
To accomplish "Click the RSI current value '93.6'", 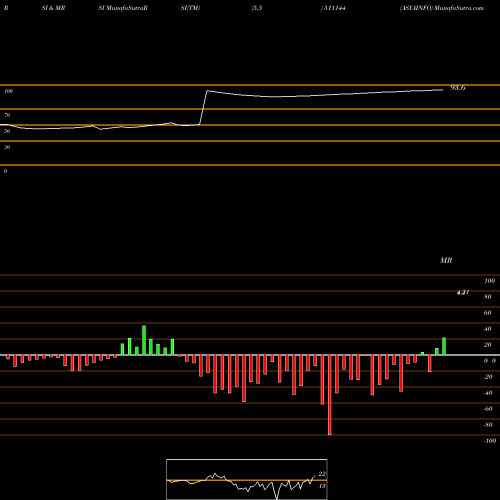I will (458, 88).
